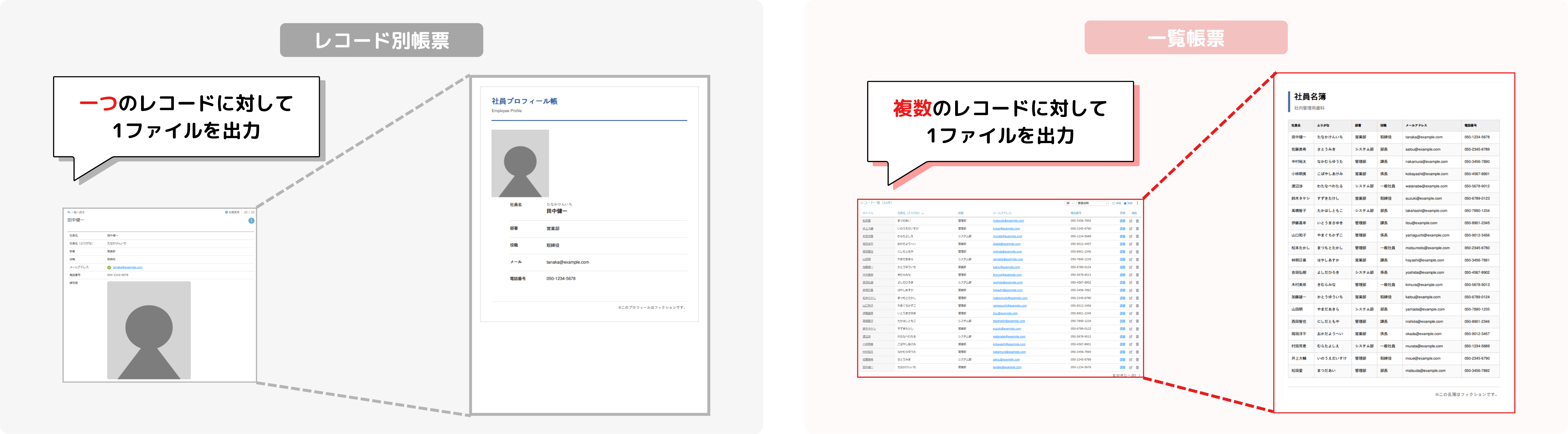Open tanaka@example.com link in detail view
Image resolution: width=1568 pixels, height=434 pixels.
point(128,268)
